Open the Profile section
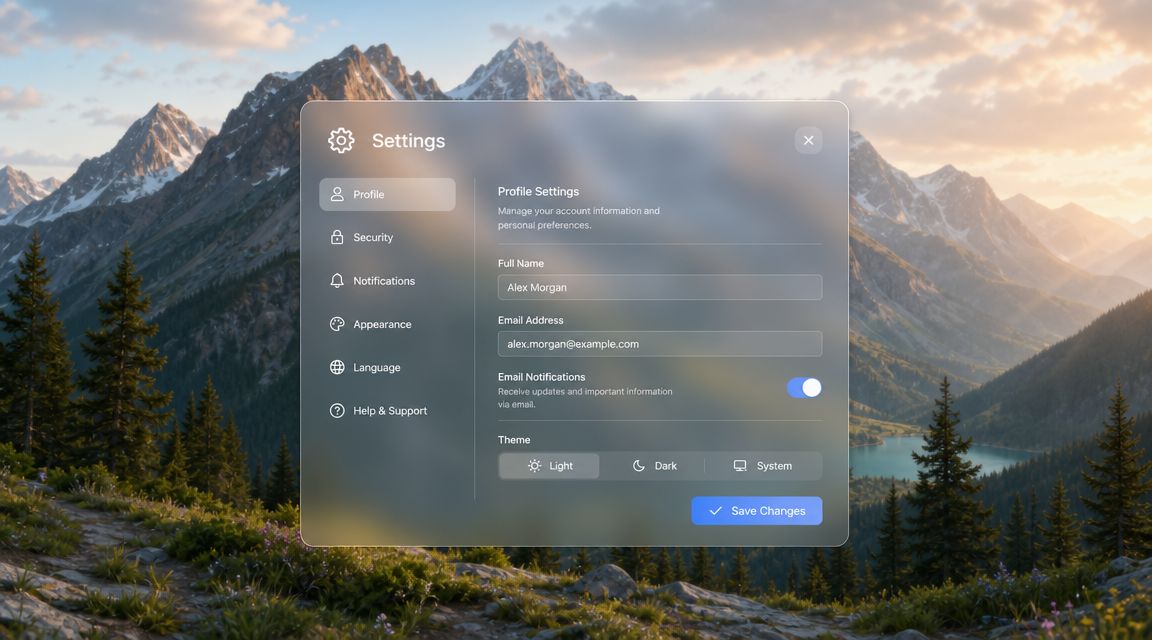This screenshot has height=640, width=1152. click(387, 194)
